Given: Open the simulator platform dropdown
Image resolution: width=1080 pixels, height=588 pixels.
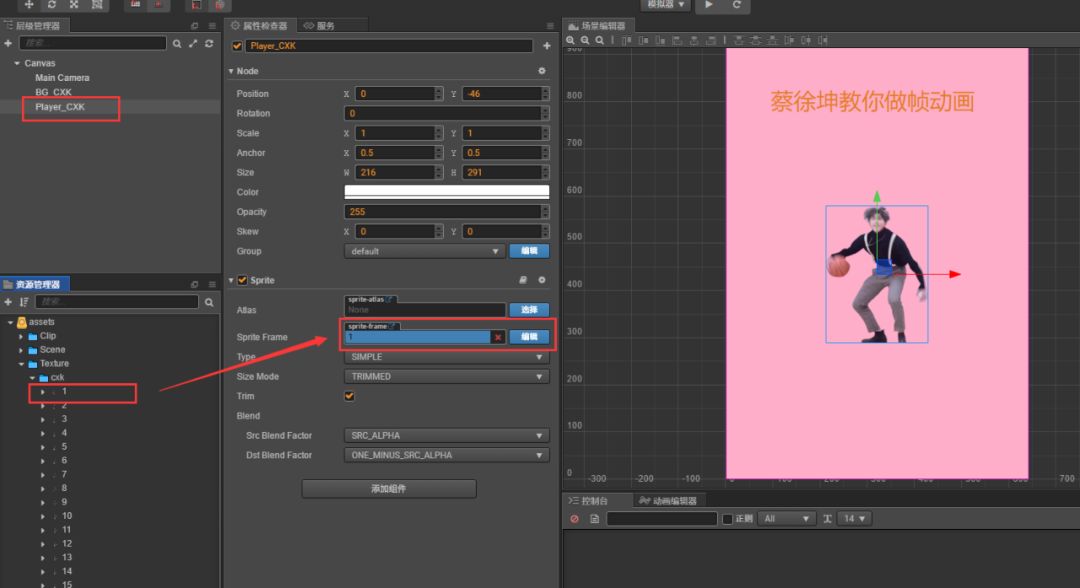Looking at the screenshot, I should [665, 4].
